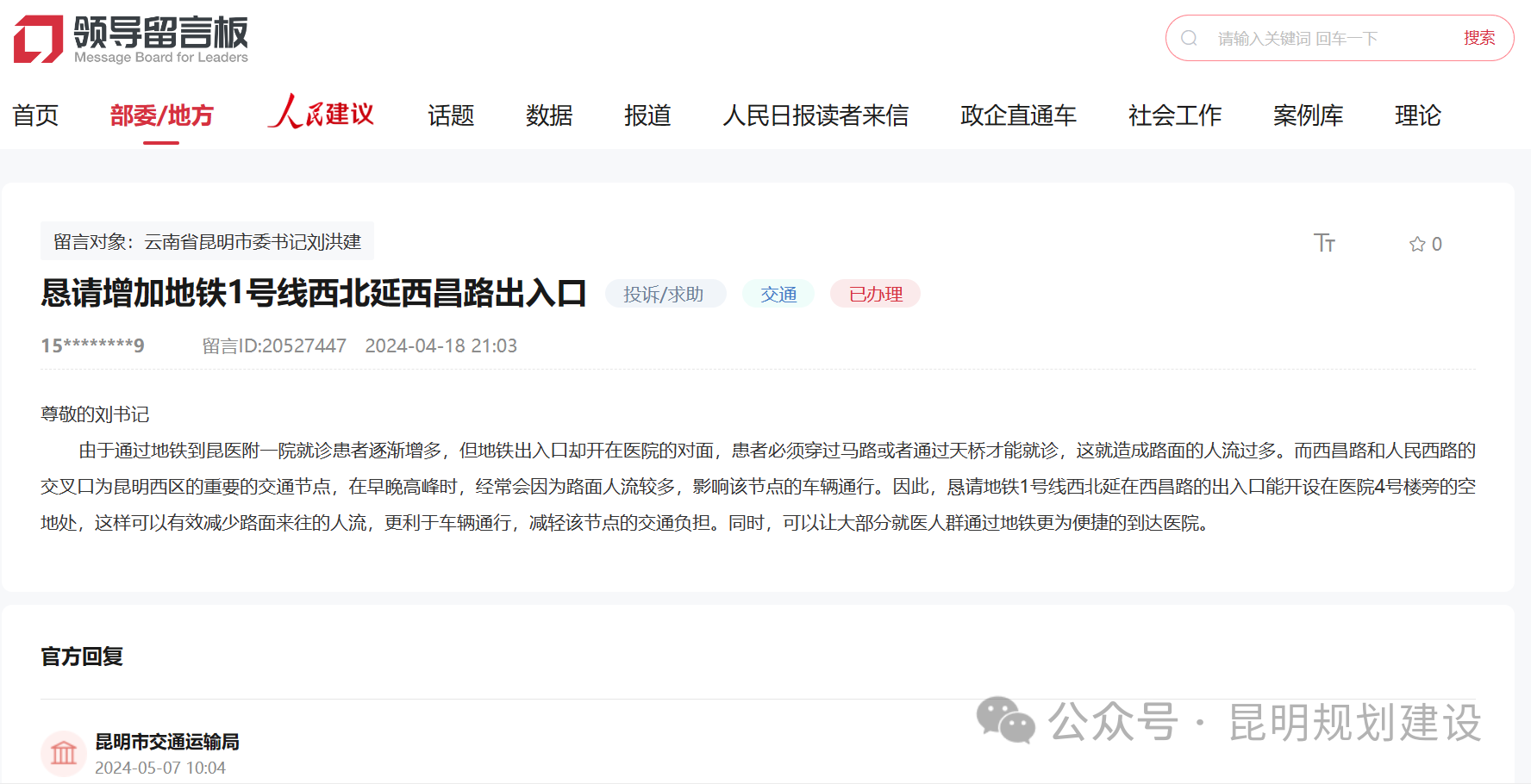The height and width of the screenshot is (784, 1531).
Task: Switch to the 报道 section
Action: 647,115
